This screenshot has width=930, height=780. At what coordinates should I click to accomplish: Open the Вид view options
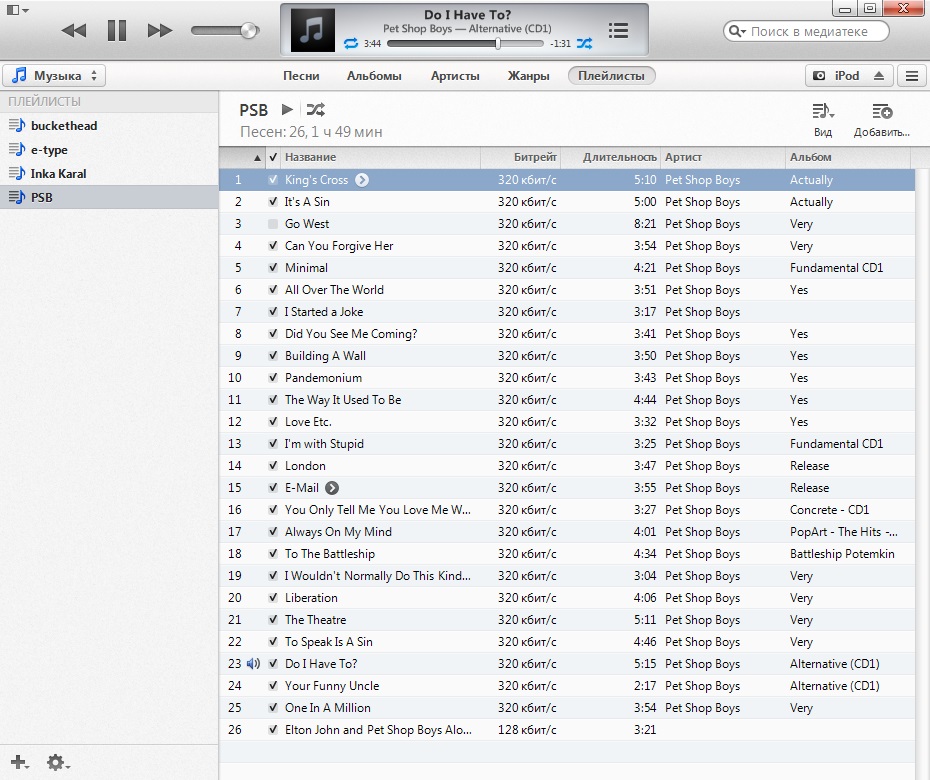(823, 120)
